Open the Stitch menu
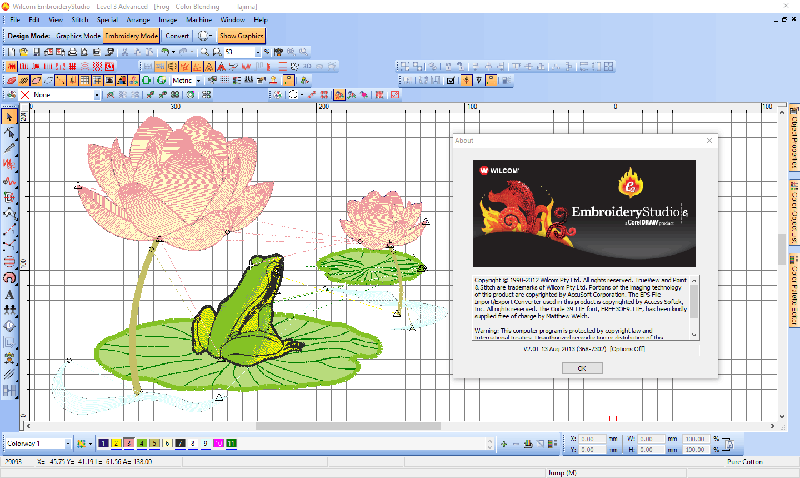 (x=80, y=20)
